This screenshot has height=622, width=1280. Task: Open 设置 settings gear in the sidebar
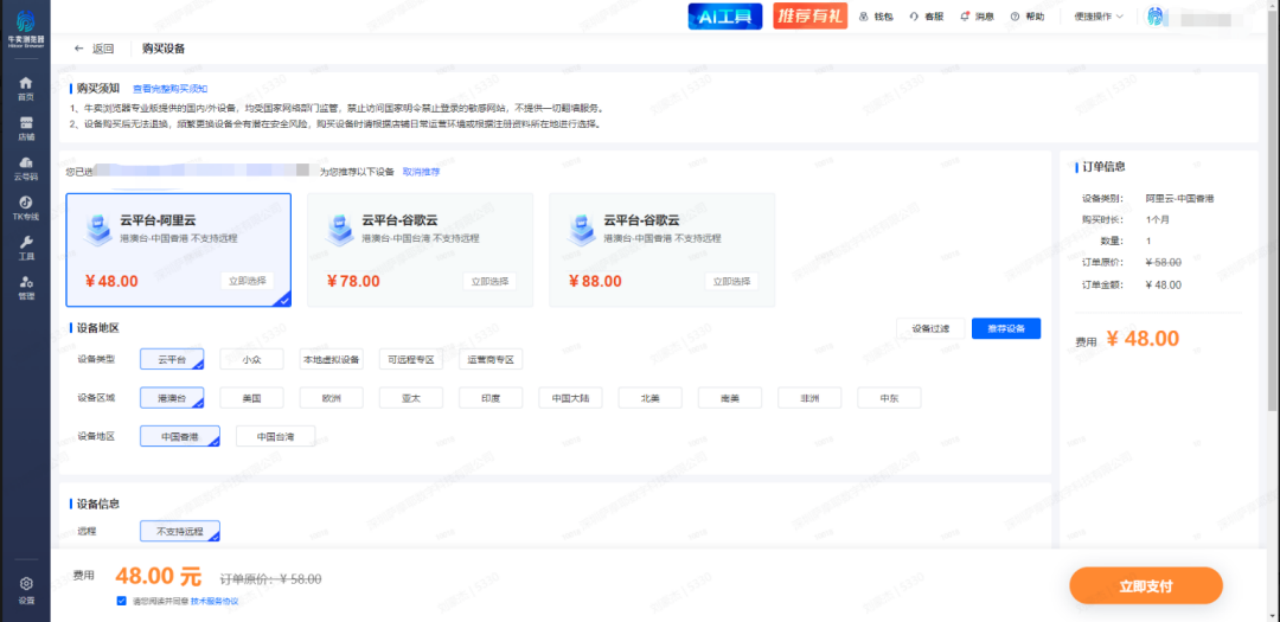point(25,590)
